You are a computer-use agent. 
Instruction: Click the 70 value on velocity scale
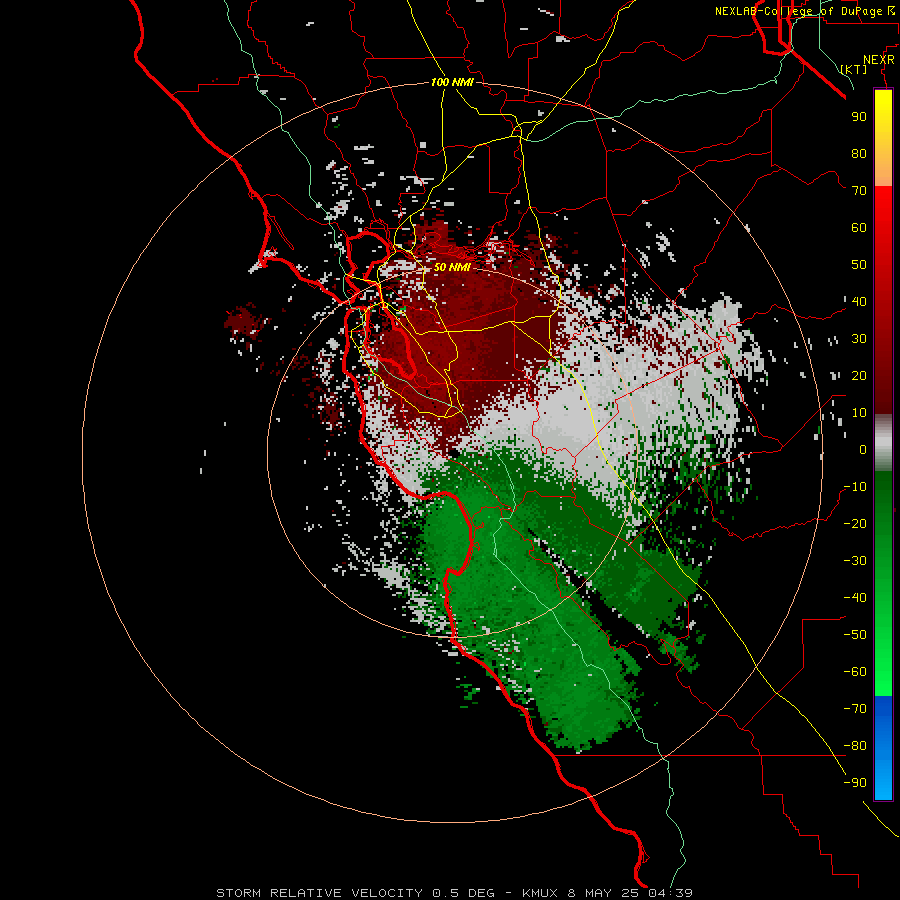coord(859,191)
